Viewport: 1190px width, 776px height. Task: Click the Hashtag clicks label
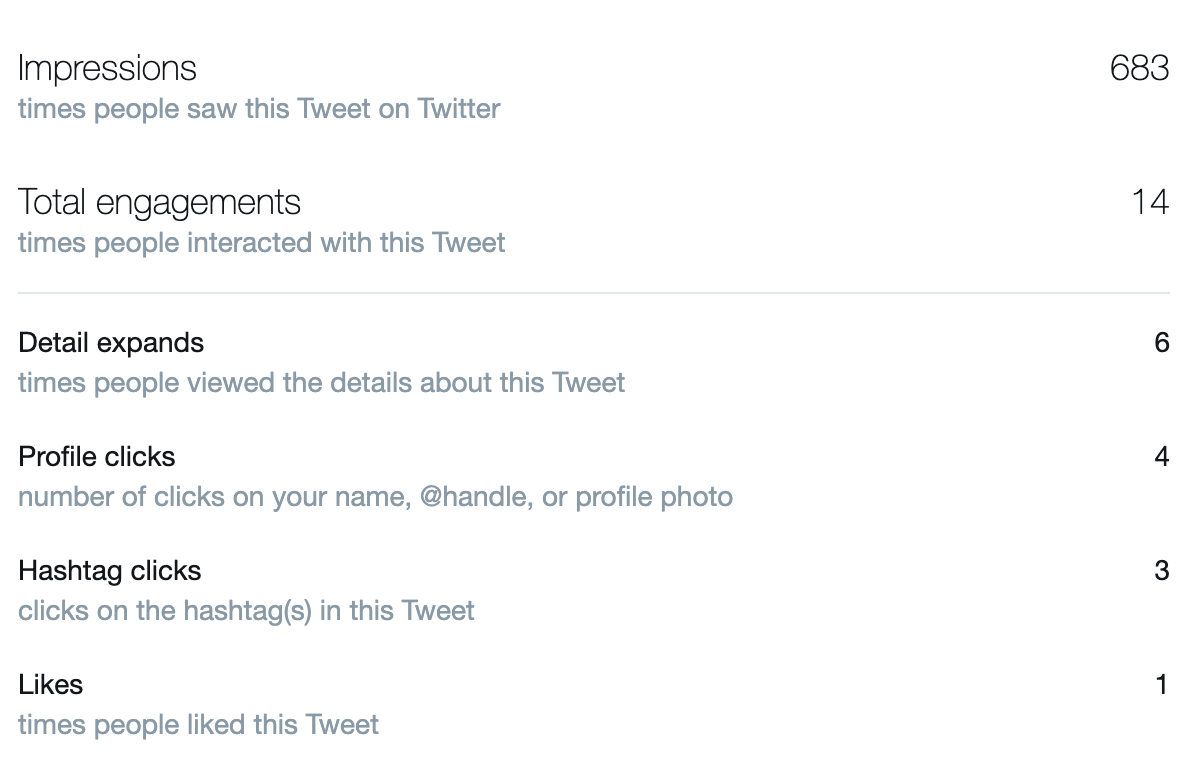(x=110, y=571)
